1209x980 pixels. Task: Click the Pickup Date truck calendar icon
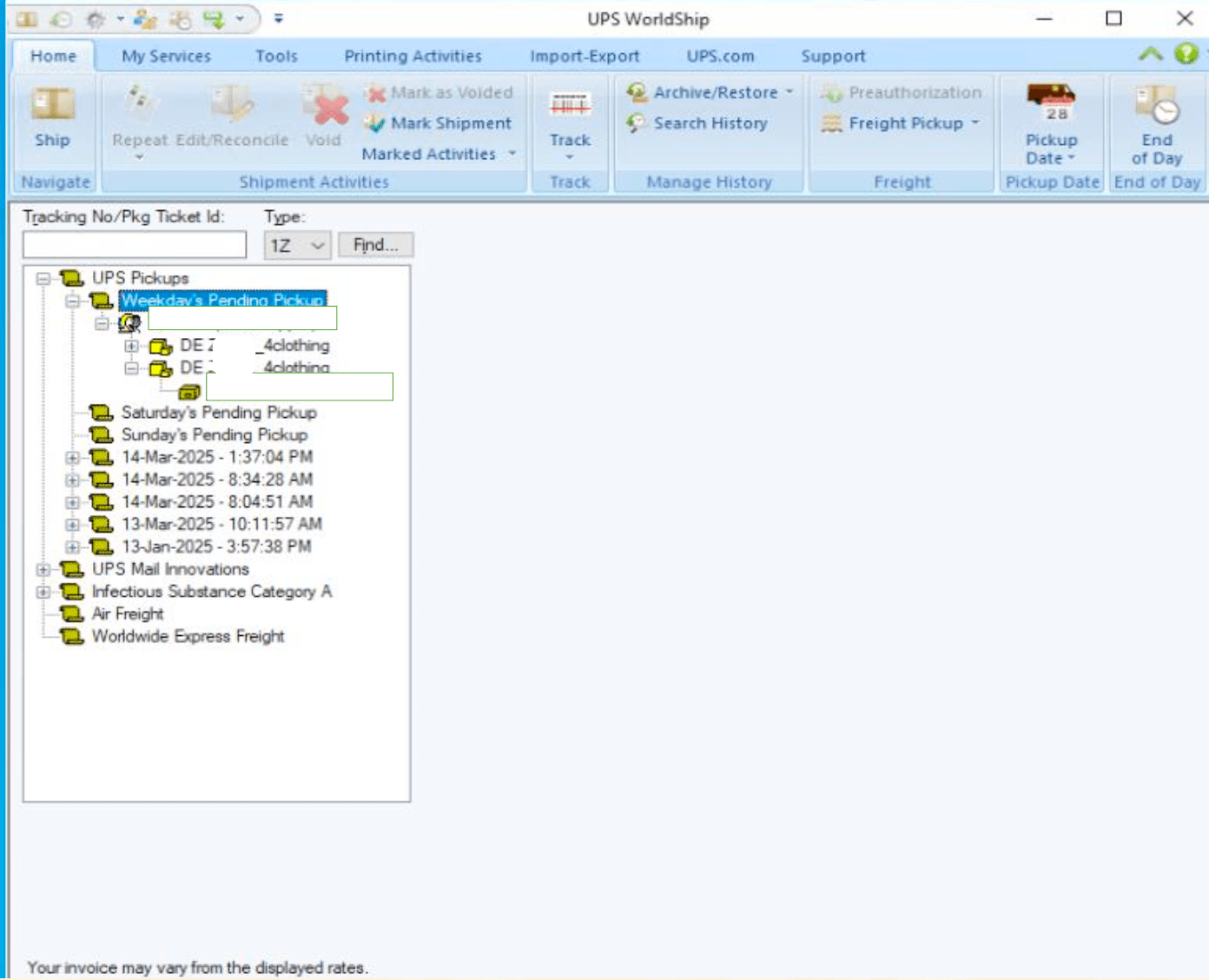pos(1051,103)
